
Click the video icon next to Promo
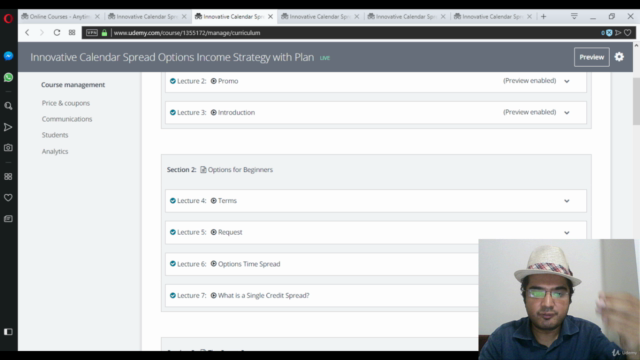[213, 81]
